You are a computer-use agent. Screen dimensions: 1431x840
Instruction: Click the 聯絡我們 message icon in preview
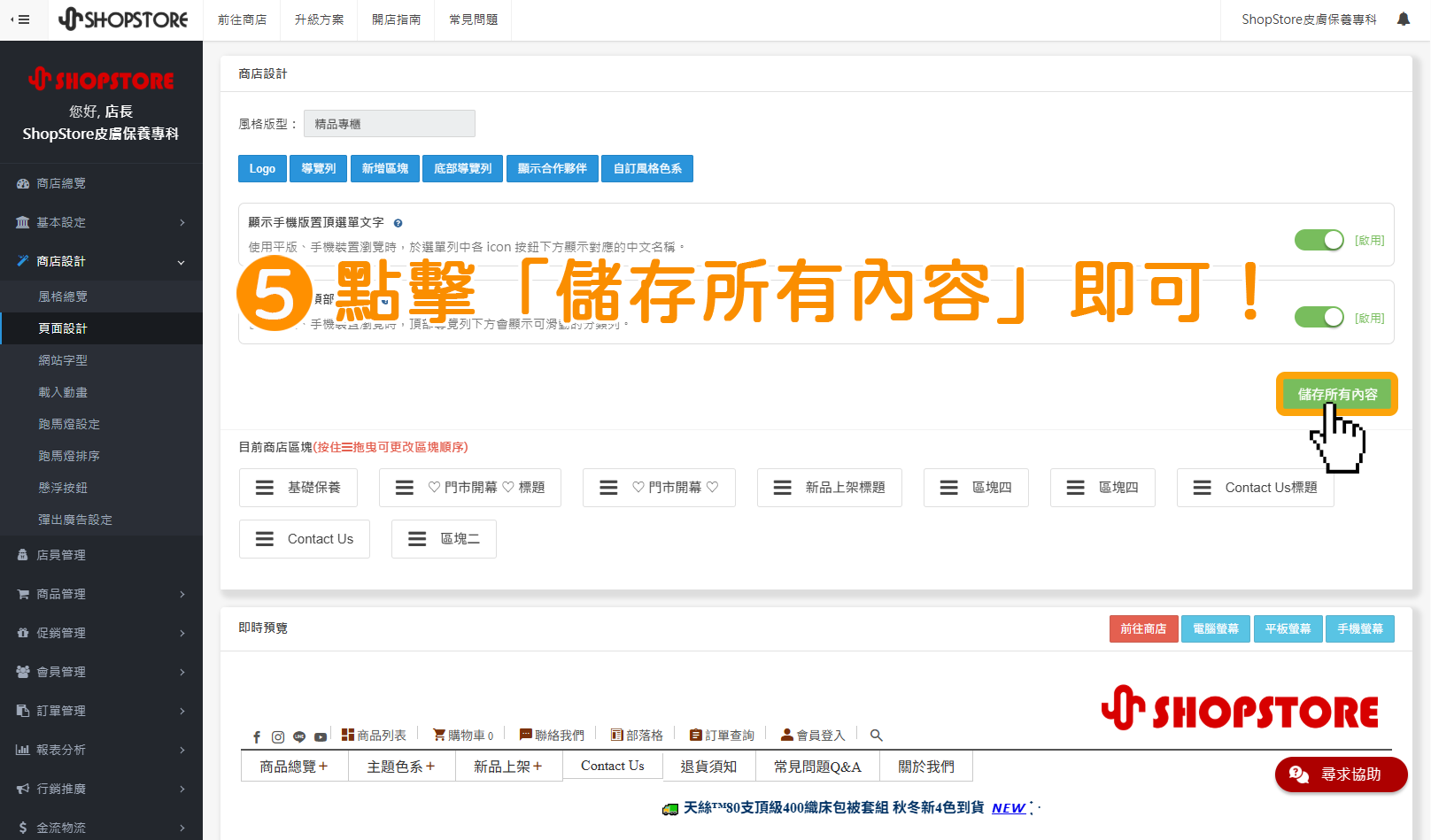(526, 735)
